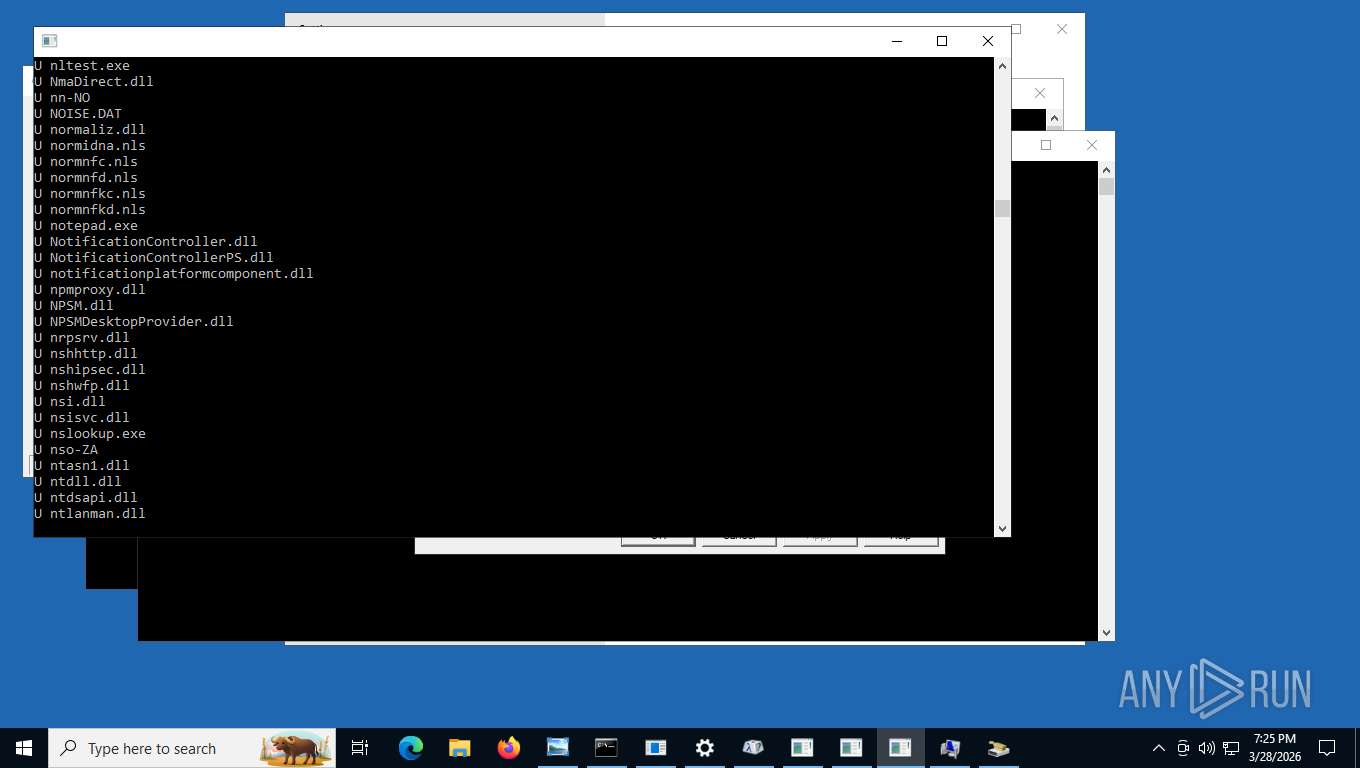This screenshot has height=768, width=1360.
Task: Click the line nltest.exe
Action: click(x=90, y=65)
